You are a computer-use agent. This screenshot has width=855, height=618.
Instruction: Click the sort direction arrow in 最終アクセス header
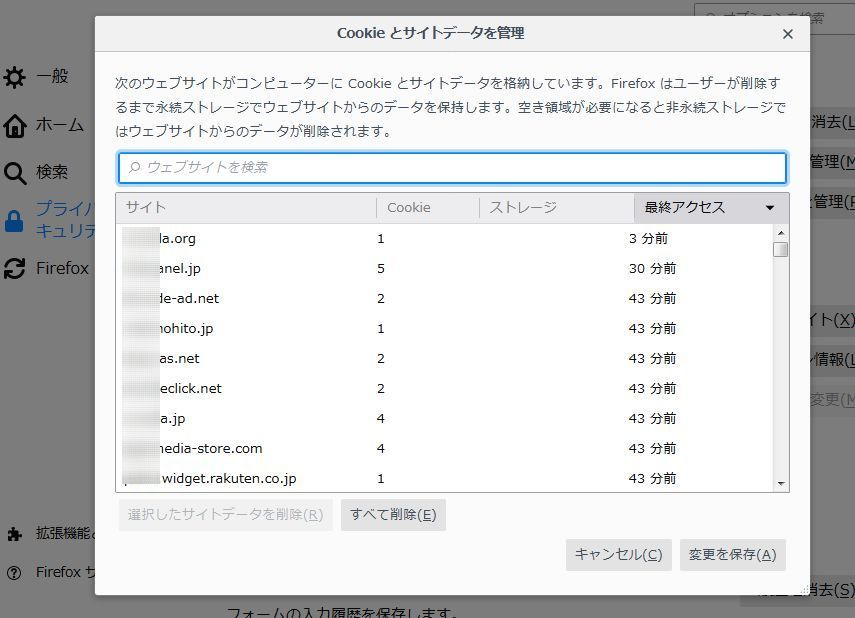[769, 208]
